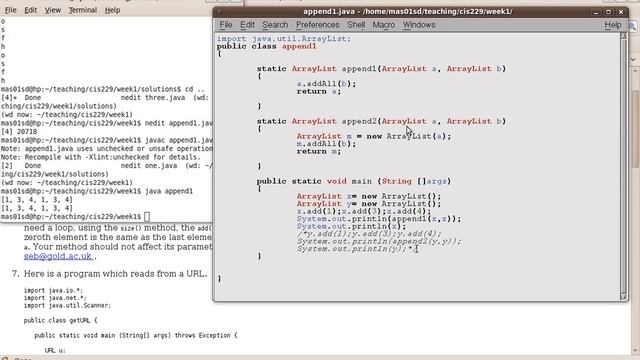
Task: Close the append1.java editor window
Action: click(x=621, y=12)
